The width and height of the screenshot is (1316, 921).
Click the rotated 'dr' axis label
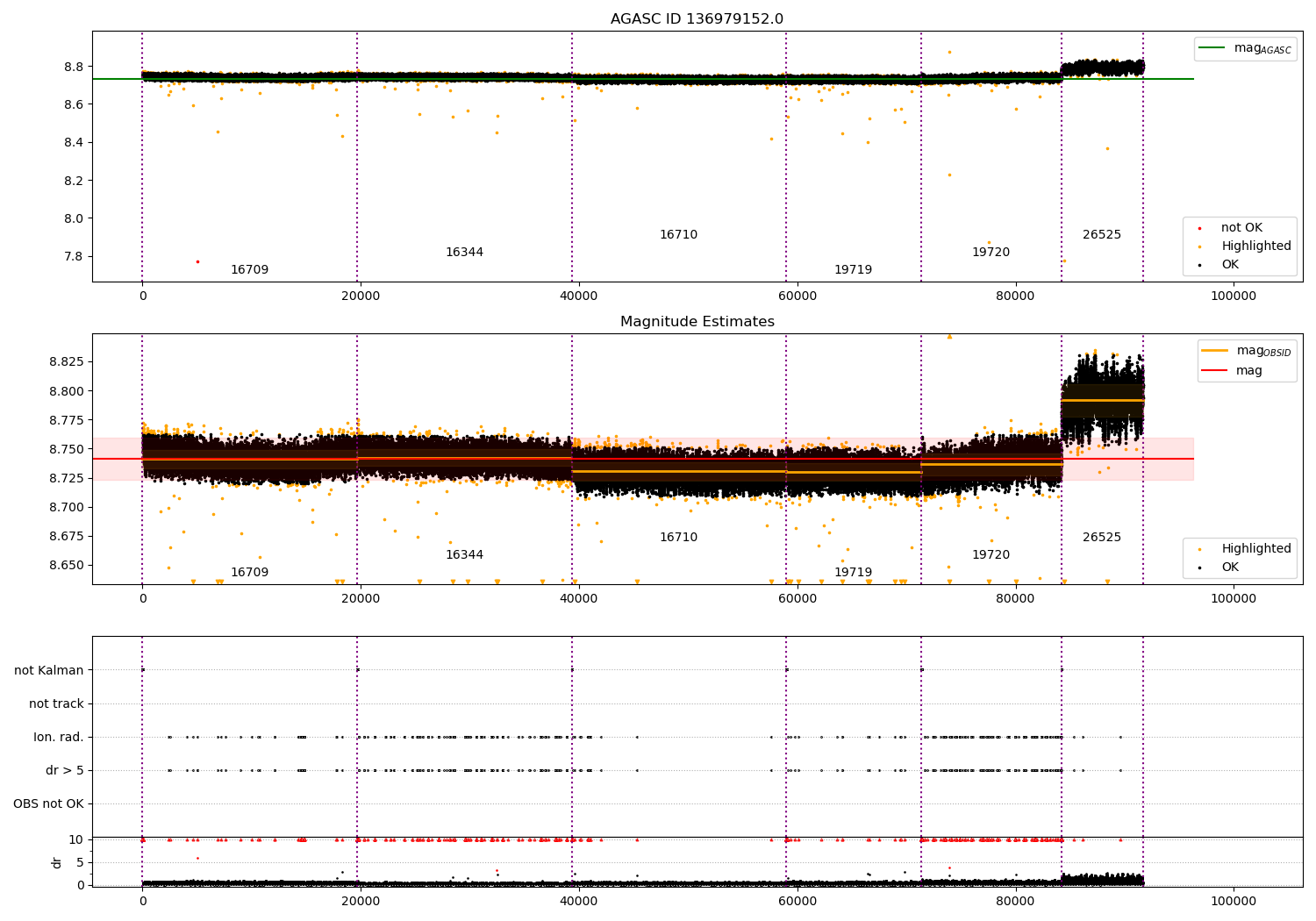click(57, 862)
